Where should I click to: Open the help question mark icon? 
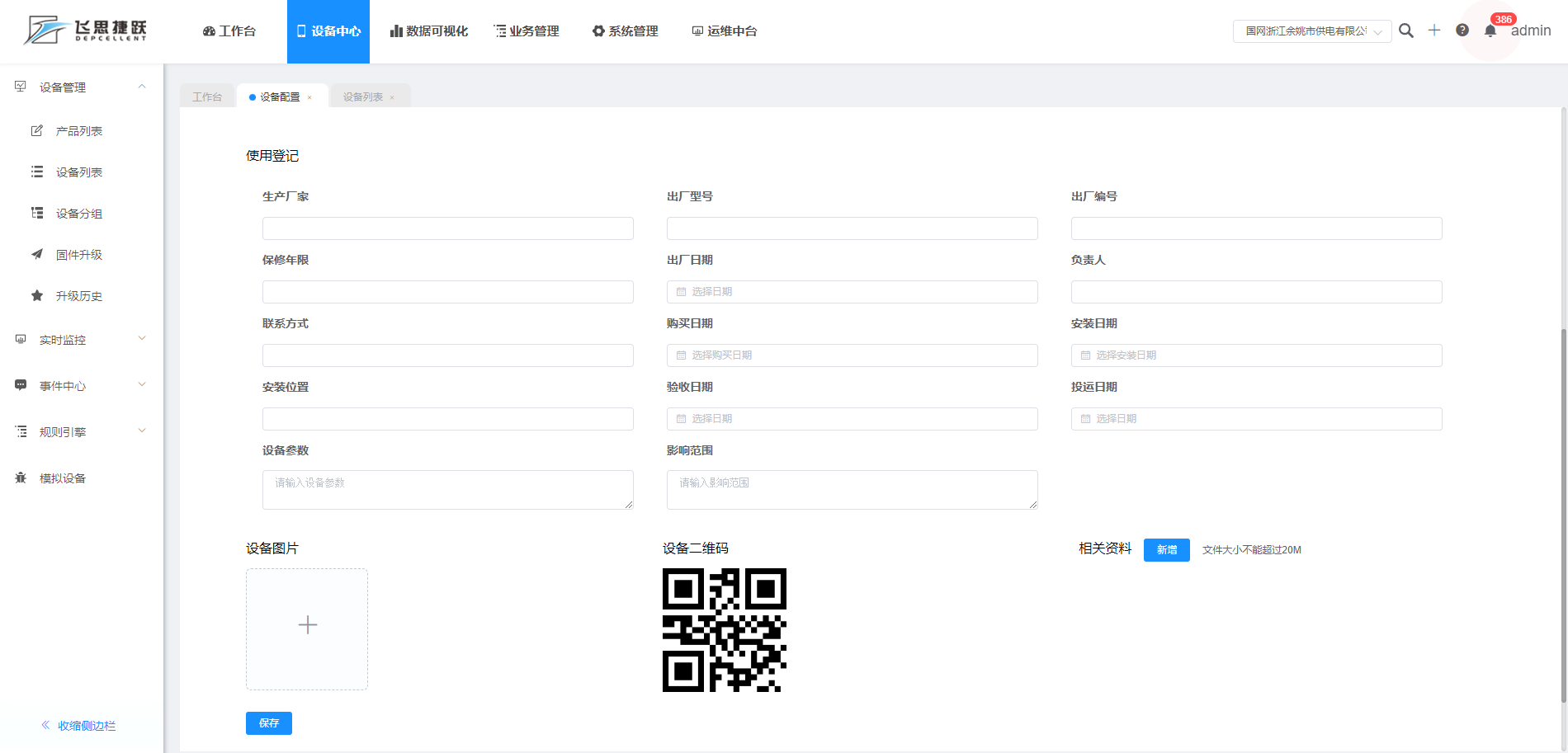(1462, 31)
